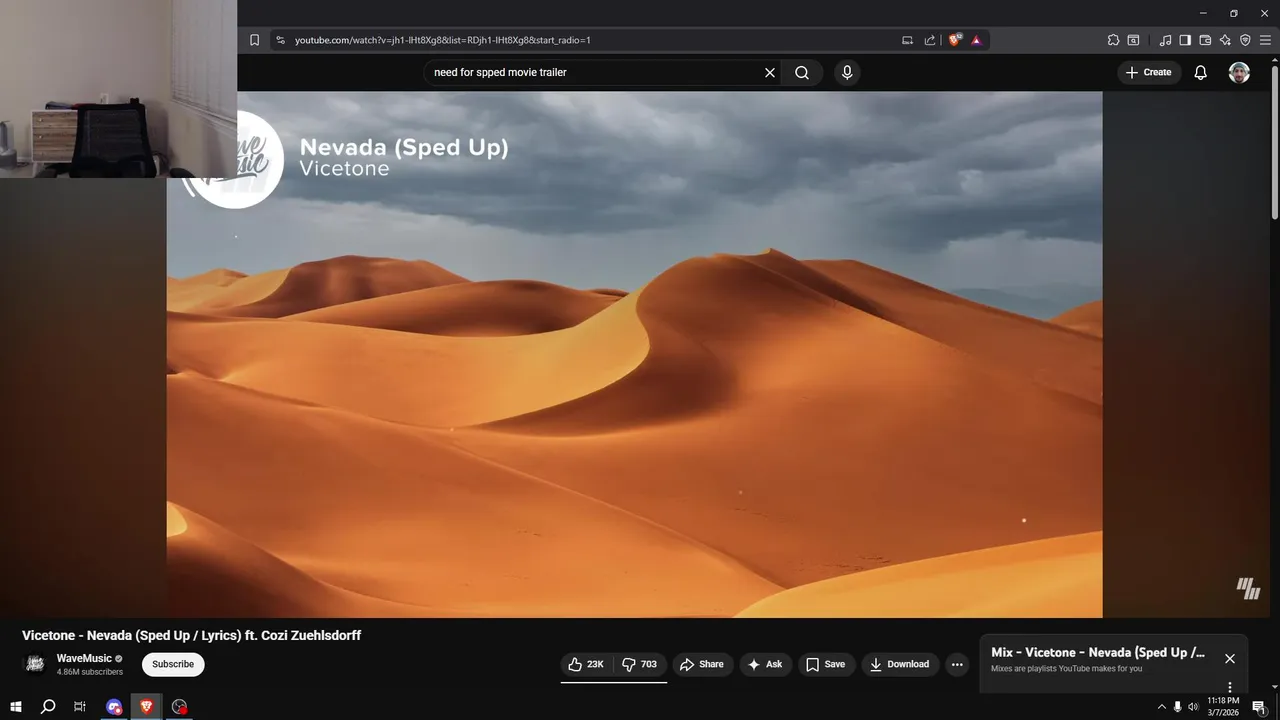Click the system tray microphone icon
The height and width of the screenshot is (720, 1280).
(x=1177, y=707)
